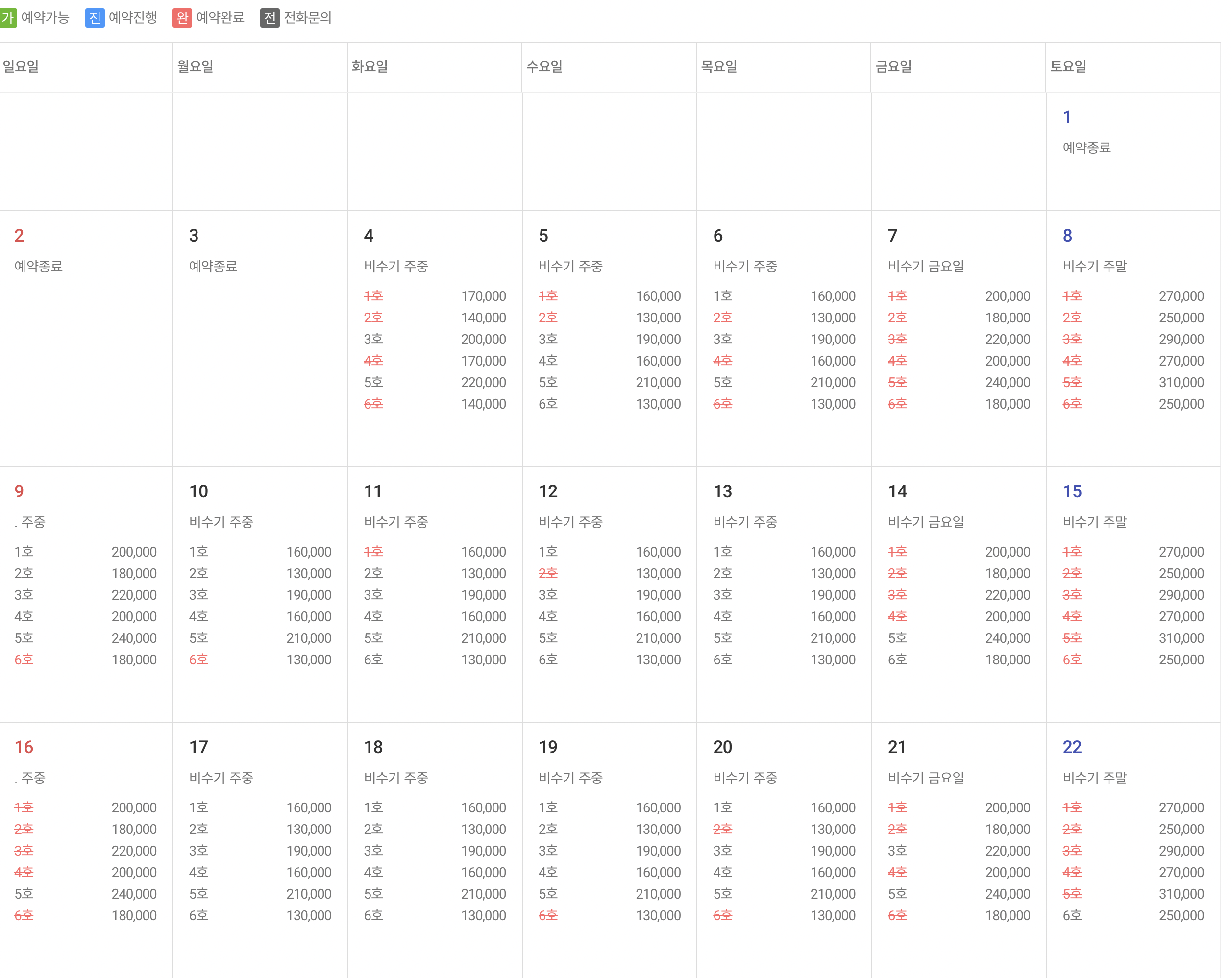This screenshot has width=1232, height=978.
Task: Click the 금요일 column header
Action: tap(894, 66)
